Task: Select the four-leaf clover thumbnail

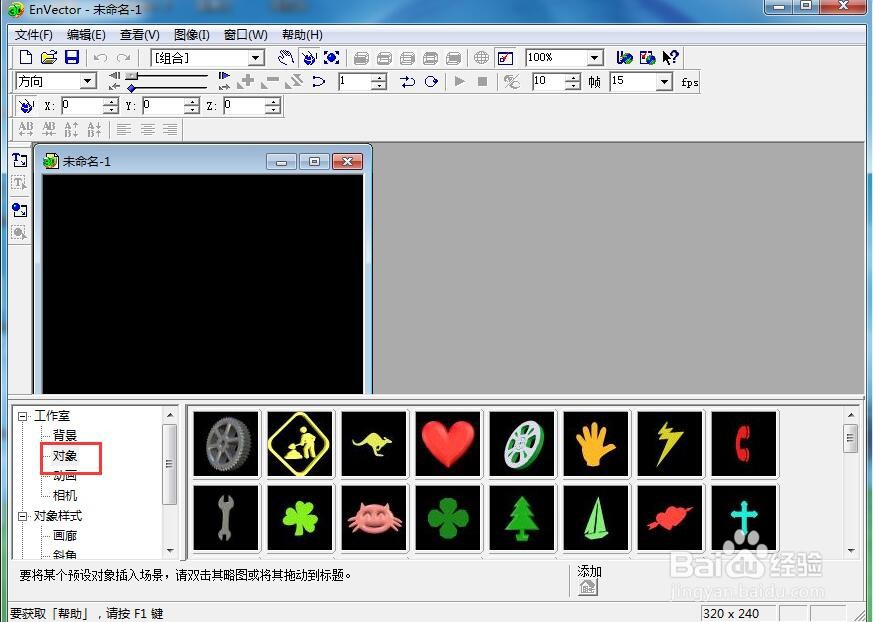Action: click(448, 518)
